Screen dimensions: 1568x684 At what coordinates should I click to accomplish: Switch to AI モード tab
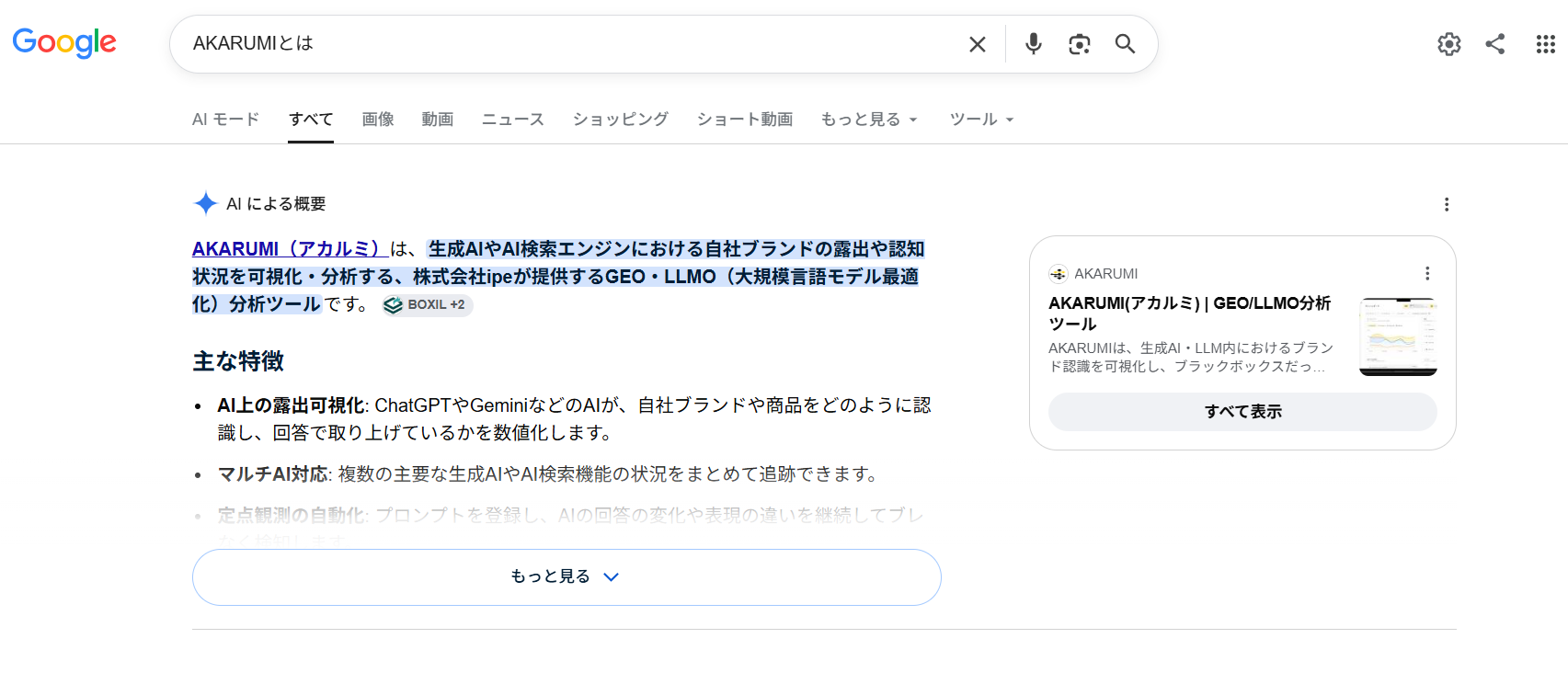pyautogui.click(x=225, y=120)
